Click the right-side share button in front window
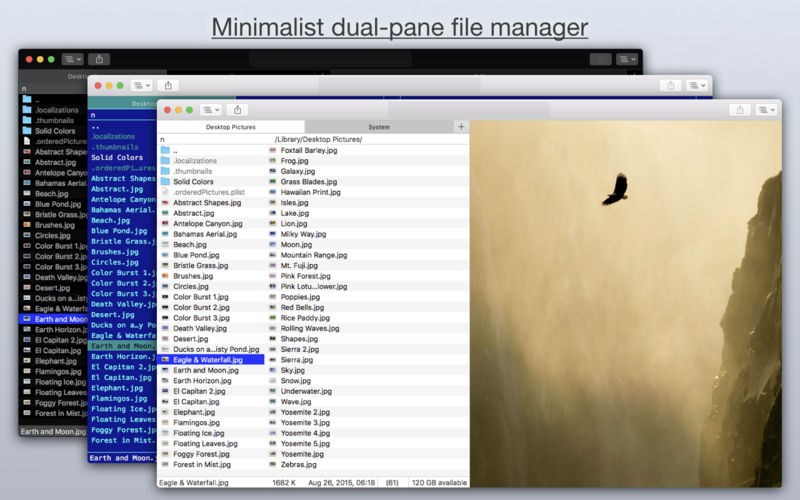Screen dimensions: 800x500 click(740, 110)
